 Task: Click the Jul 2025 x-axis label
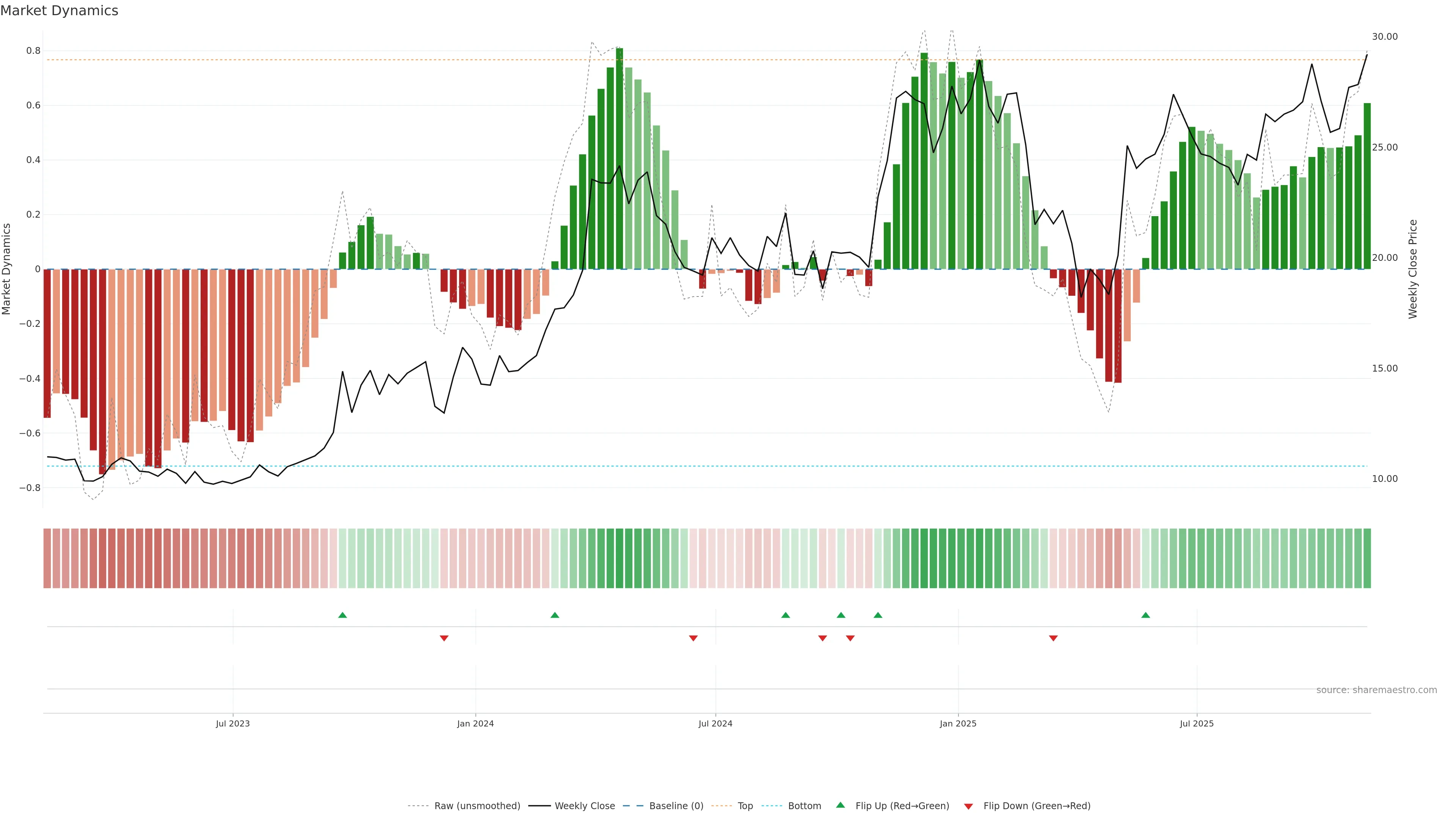[1197, 723]
